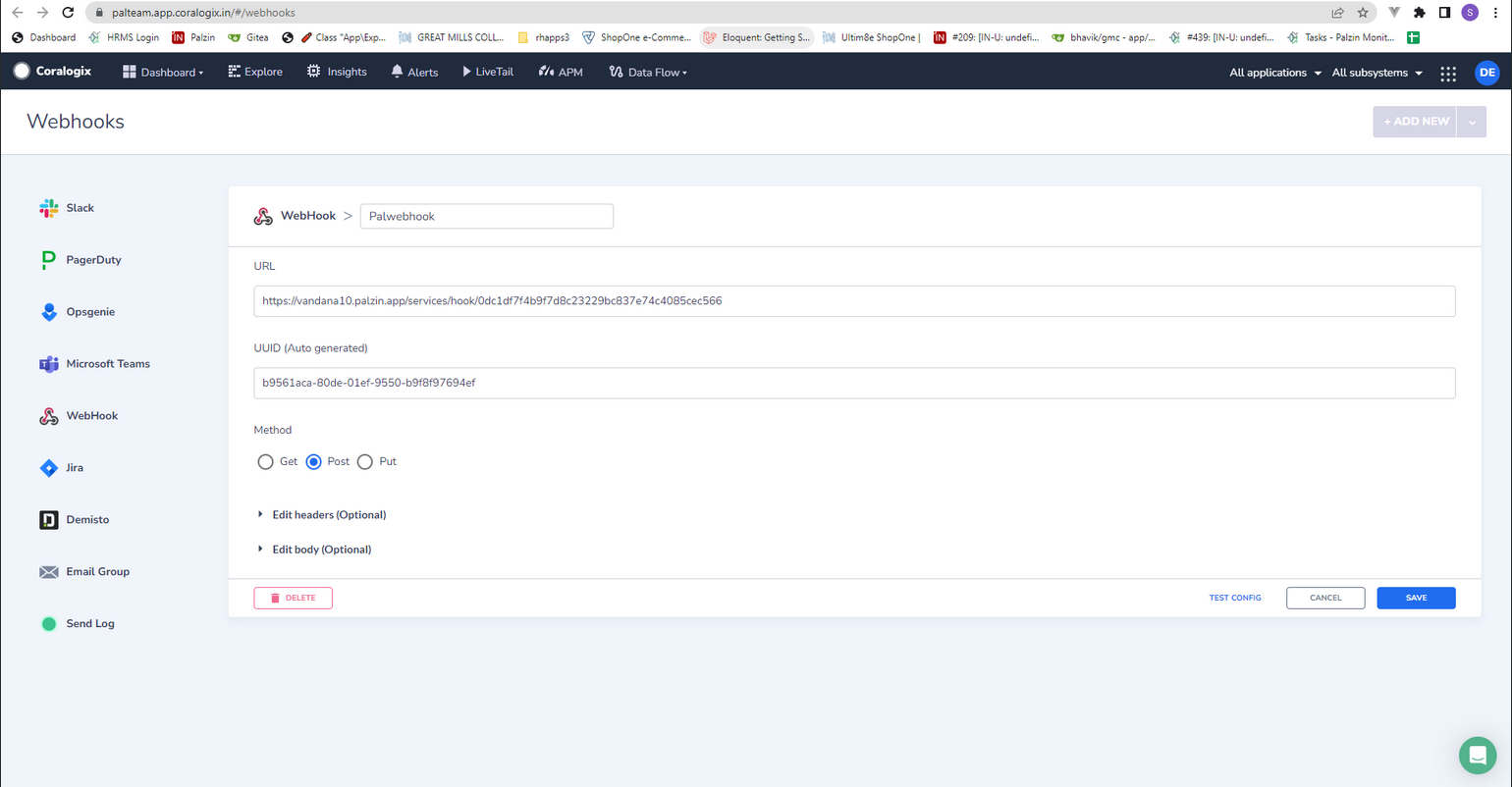Save the webhook configuration
1512x787 pixels.
point(1416,598)
